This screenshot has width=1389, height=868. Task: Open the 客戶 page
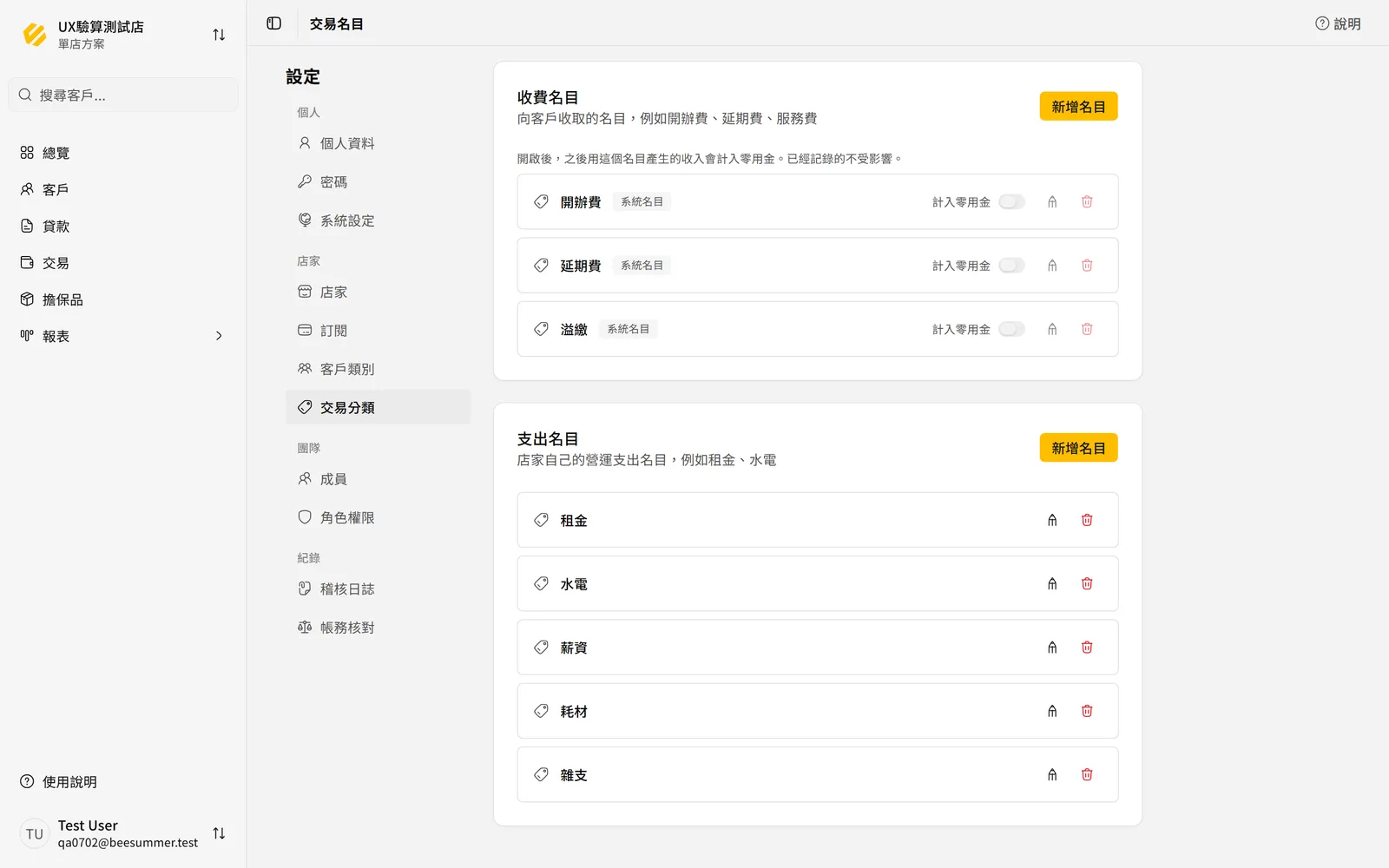[123, 189]
